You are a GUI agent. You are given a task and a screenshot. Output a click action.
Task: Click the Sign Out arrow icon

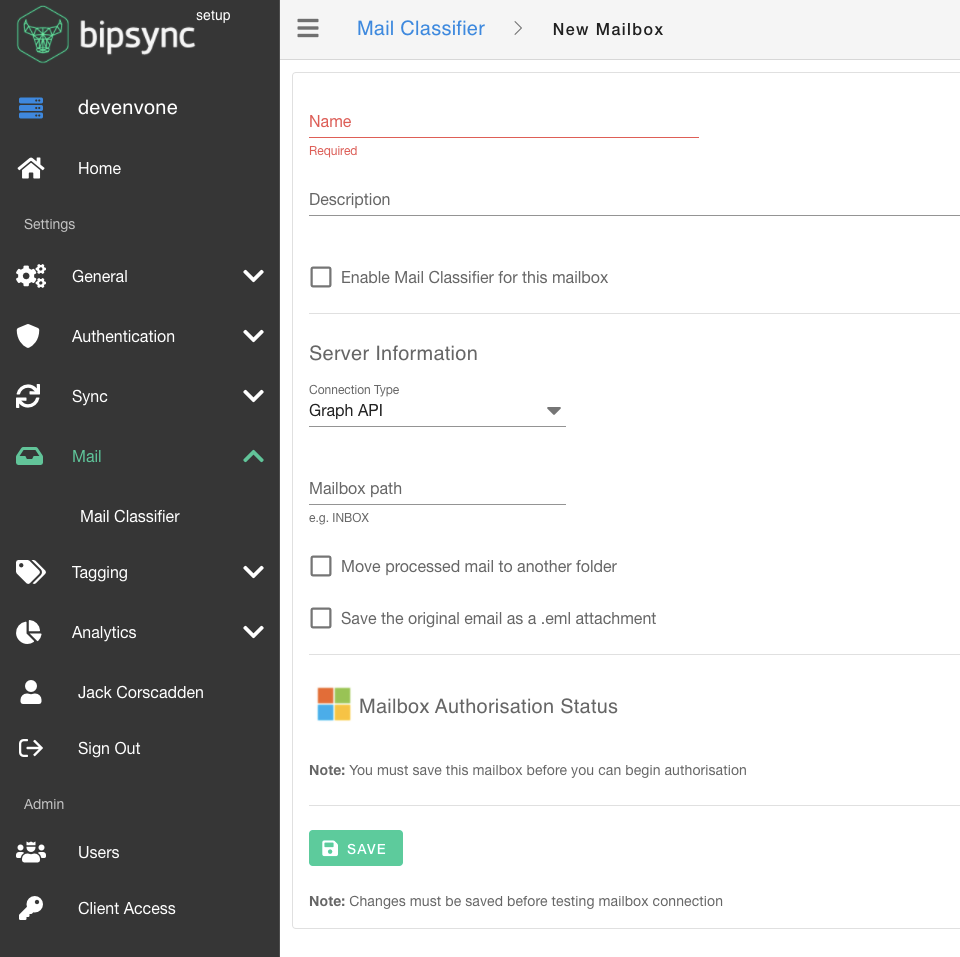31,748
